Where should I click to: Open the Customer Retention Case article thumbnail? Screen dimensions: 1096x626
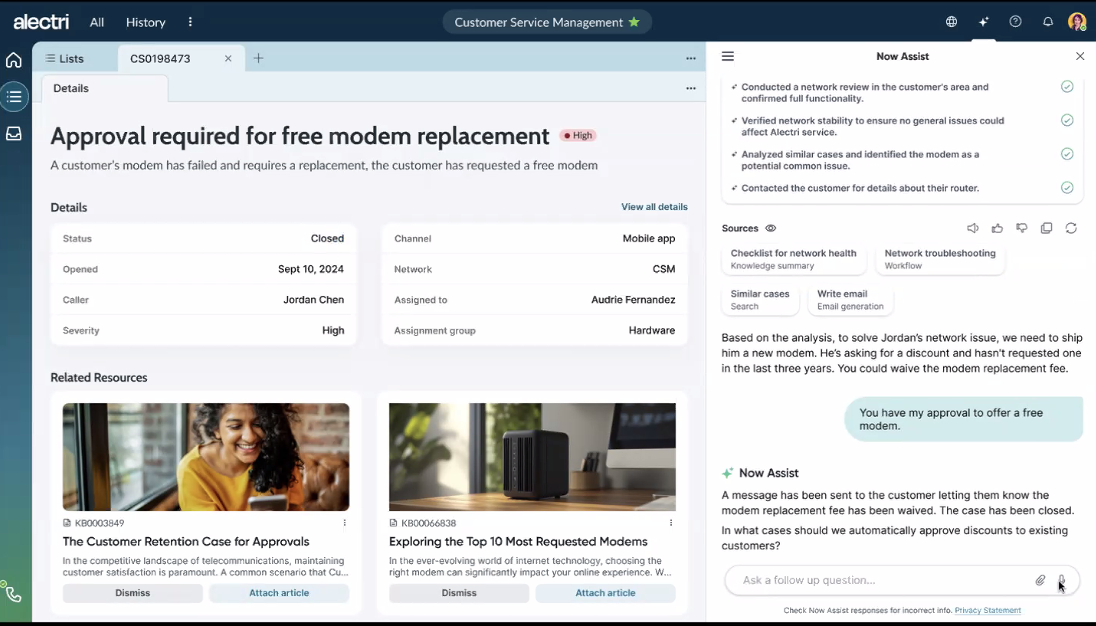tap(206, 457)
